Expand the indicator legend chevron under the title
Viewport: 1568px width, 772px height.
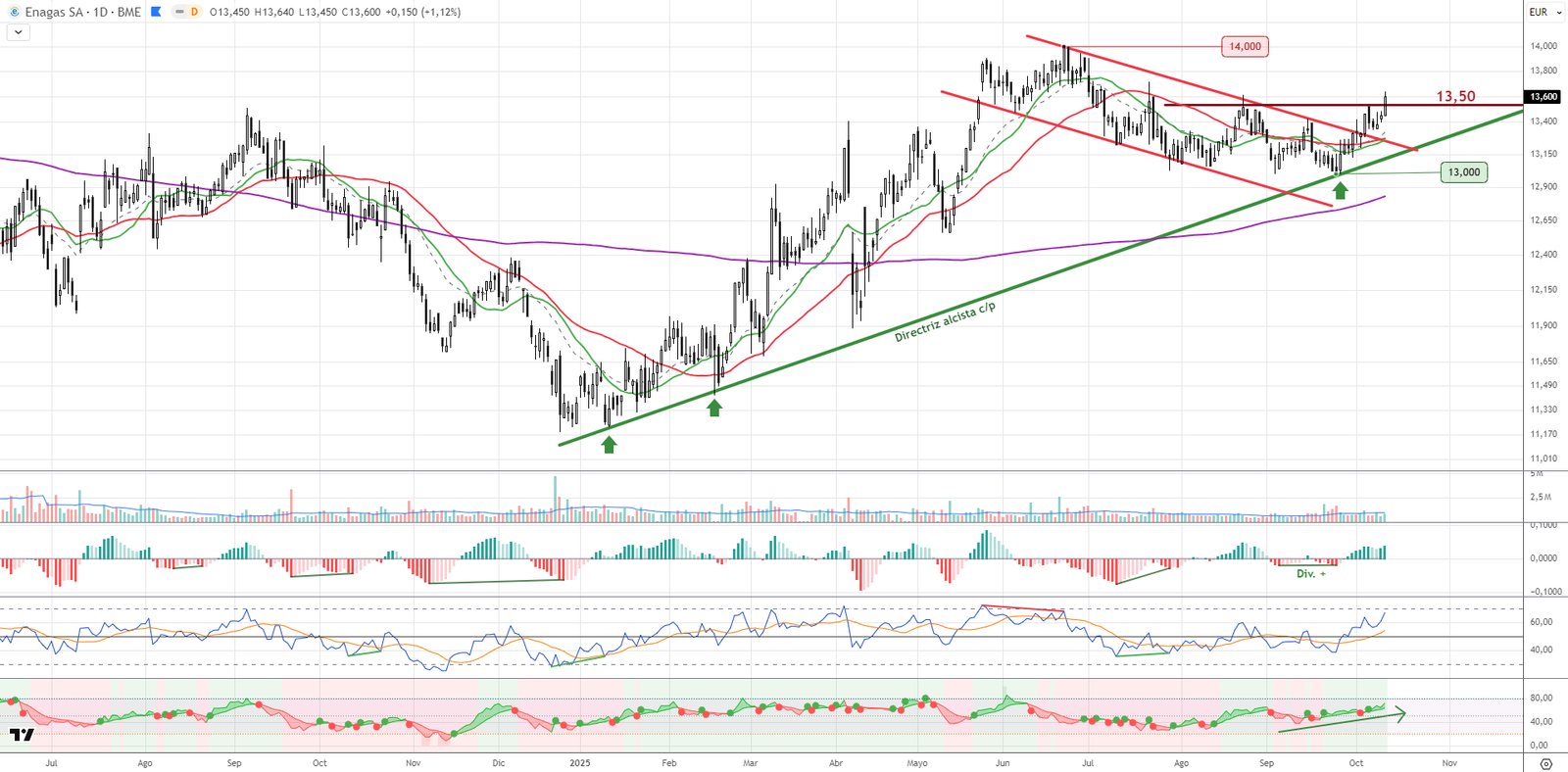click(18, 32)
